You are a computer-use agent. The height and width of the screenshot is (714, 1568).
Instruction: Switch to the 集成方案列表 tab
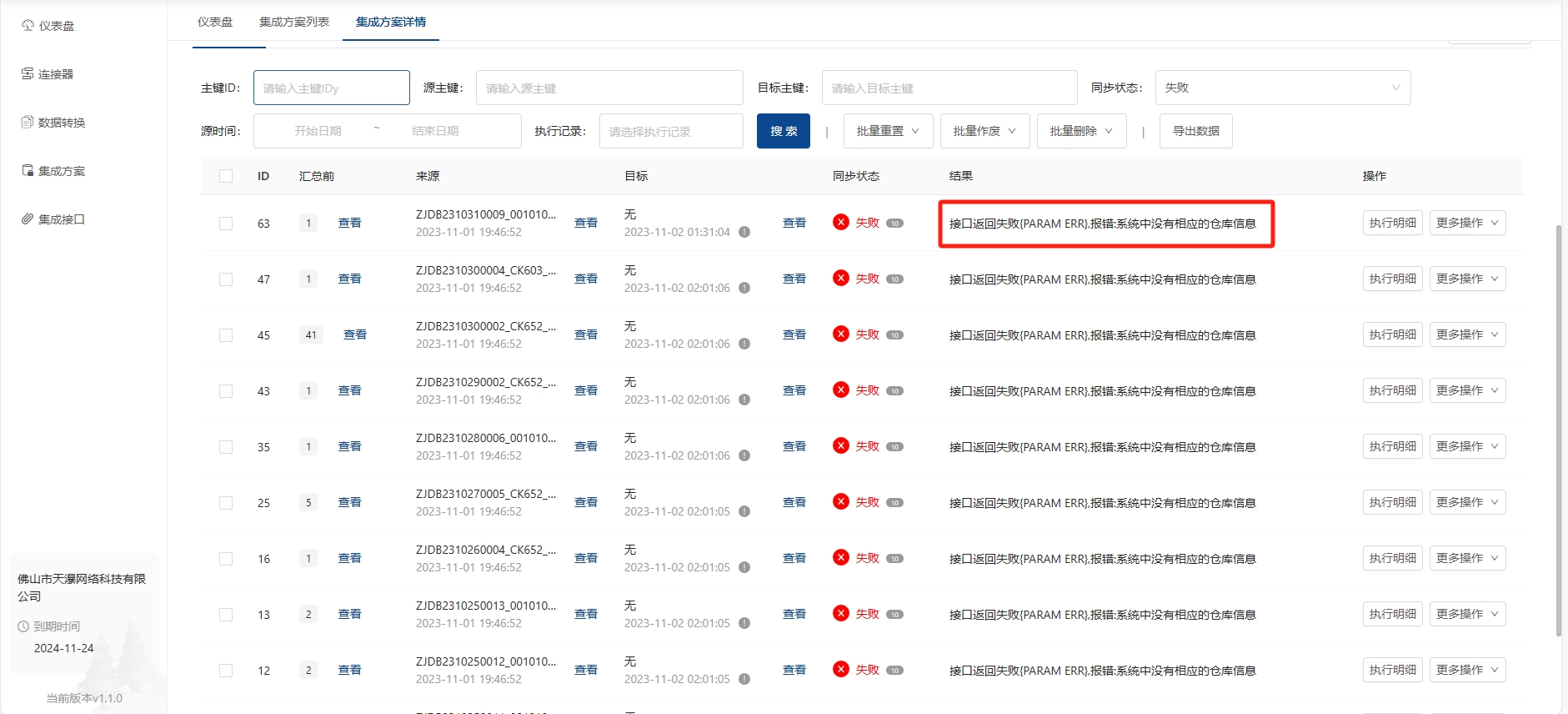(x=293, y=22)
